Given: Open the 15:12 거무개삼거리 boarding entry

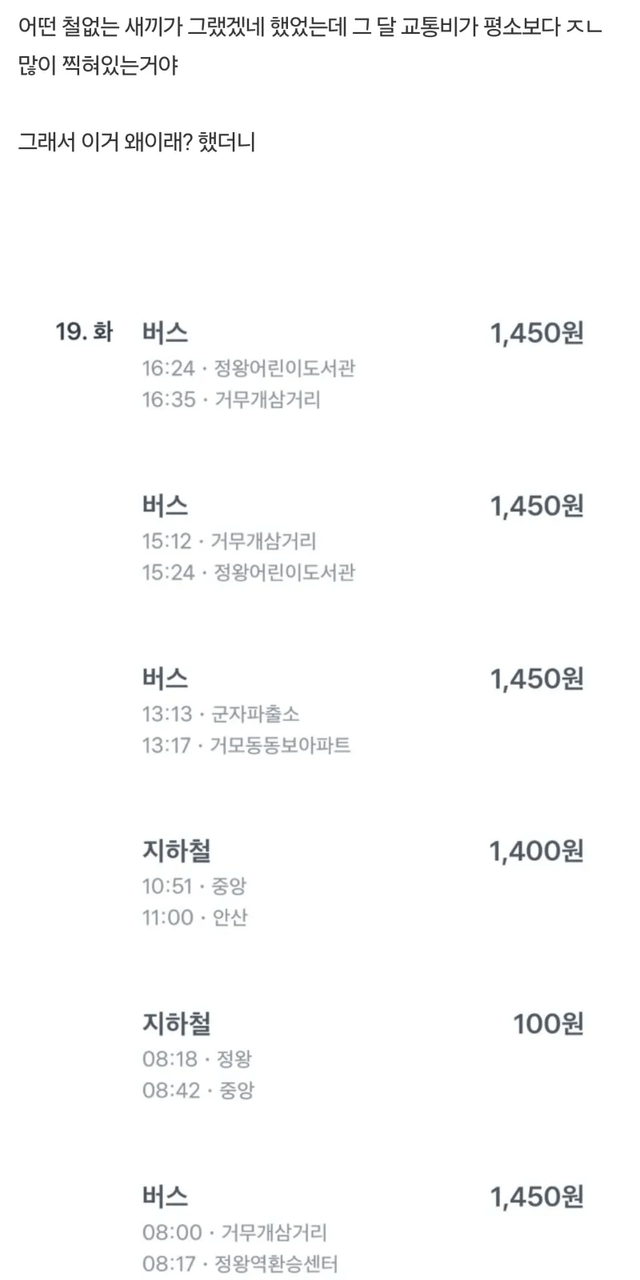Looking at the screenshot, I should click(x=229, y=542).
